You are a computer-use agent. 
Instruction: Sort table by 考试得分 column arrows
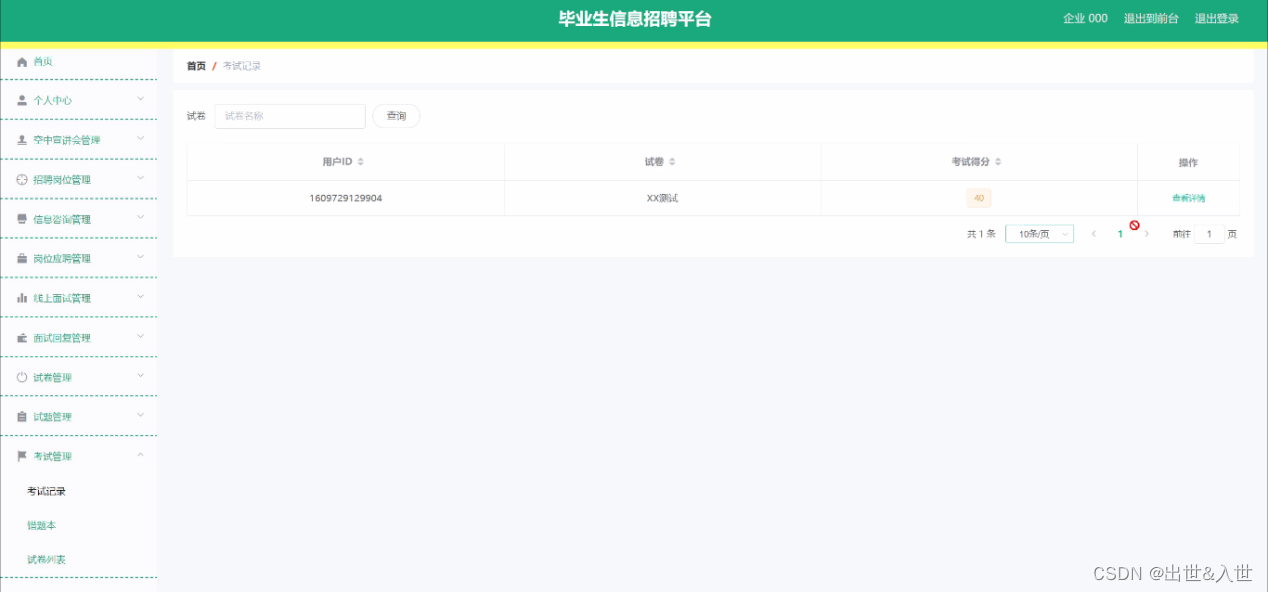pyautogui.click(x=998, y=162)
